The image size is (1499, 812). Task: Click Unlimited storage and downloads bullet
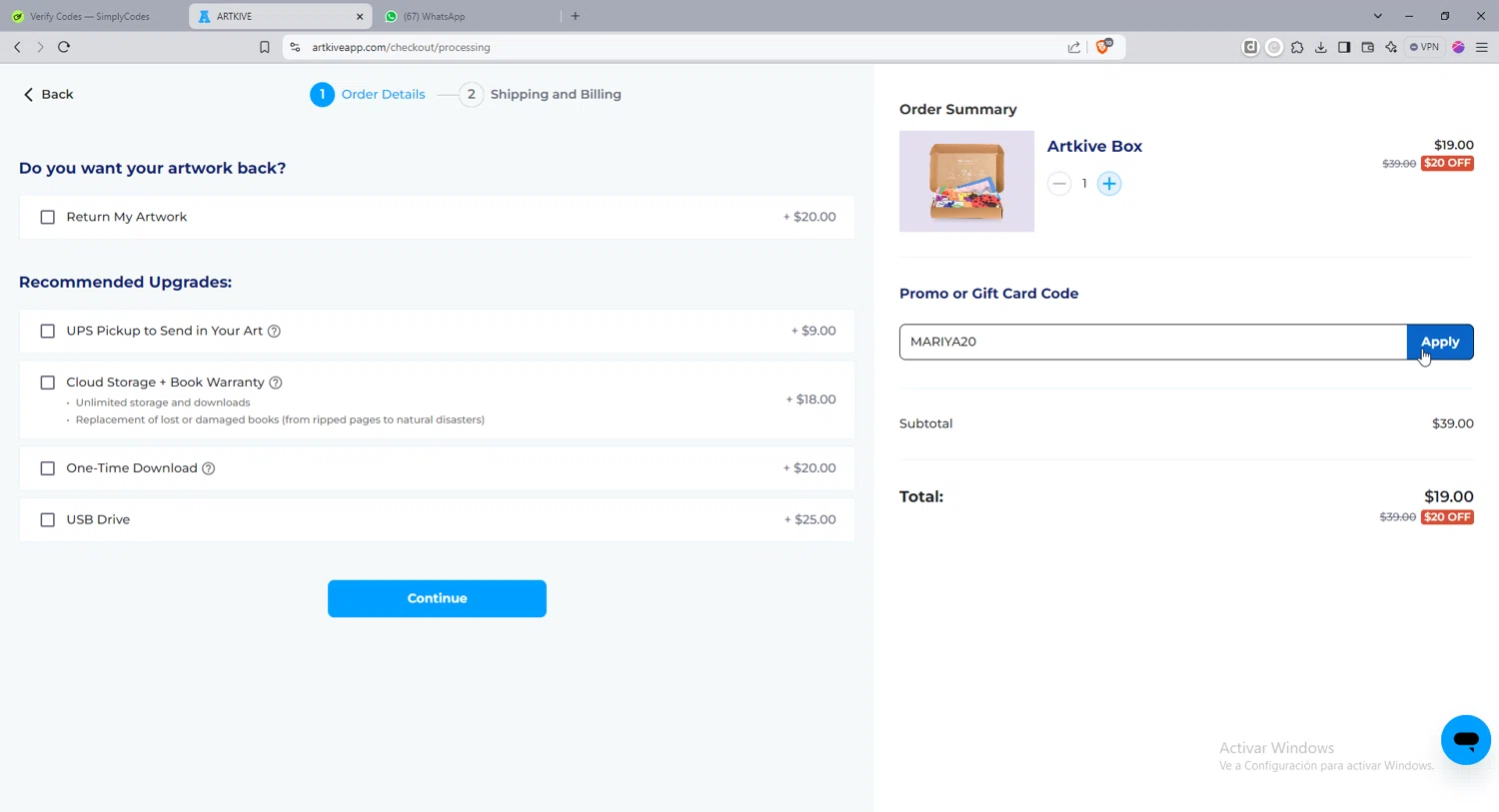[163, 403]
